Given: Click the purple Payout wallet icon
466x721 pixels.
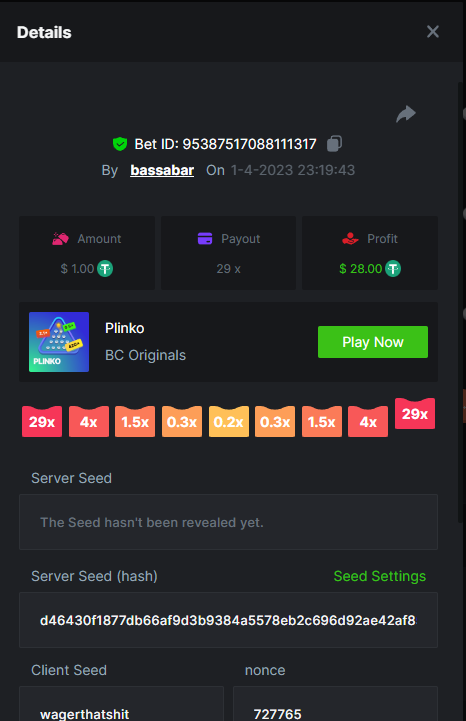Looking at the screenshot, I should 205,239.
